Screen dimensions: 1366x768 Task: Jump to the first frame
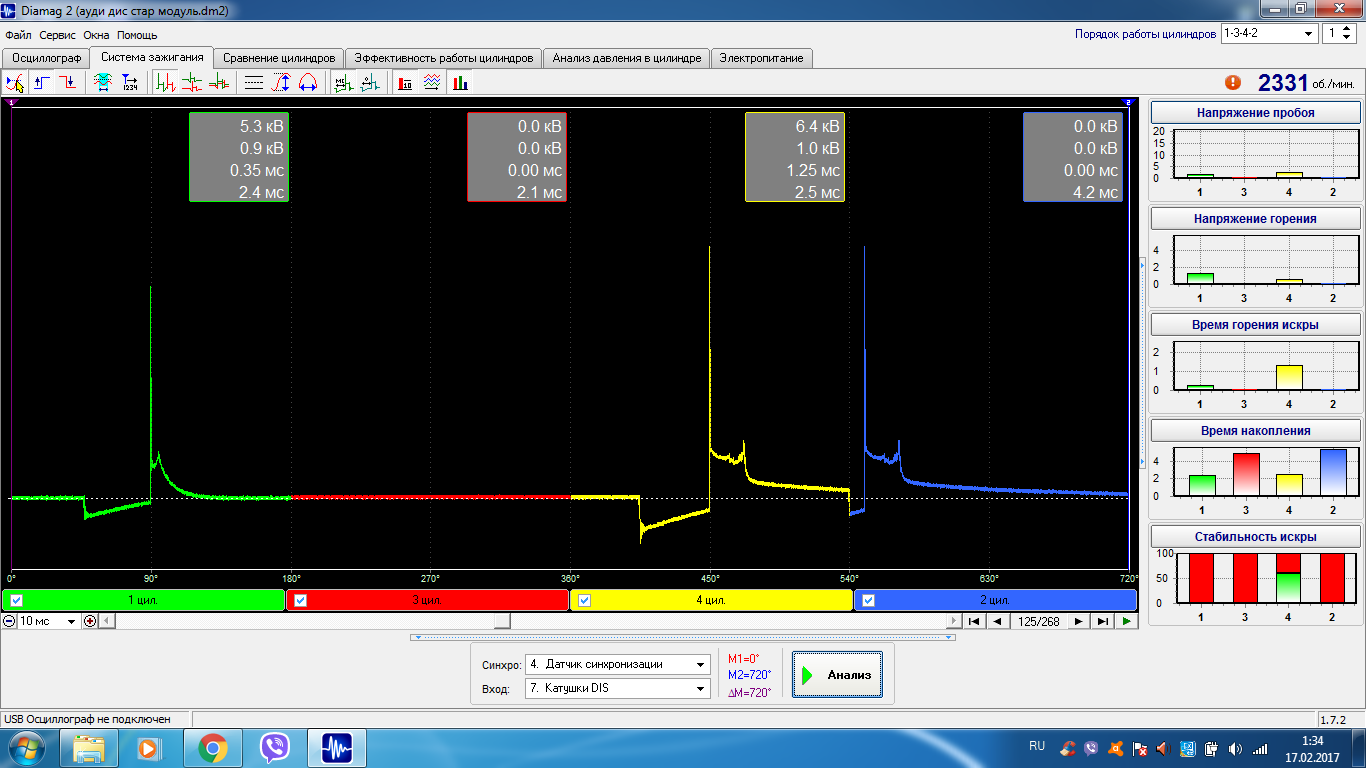(x=972, y=621)
